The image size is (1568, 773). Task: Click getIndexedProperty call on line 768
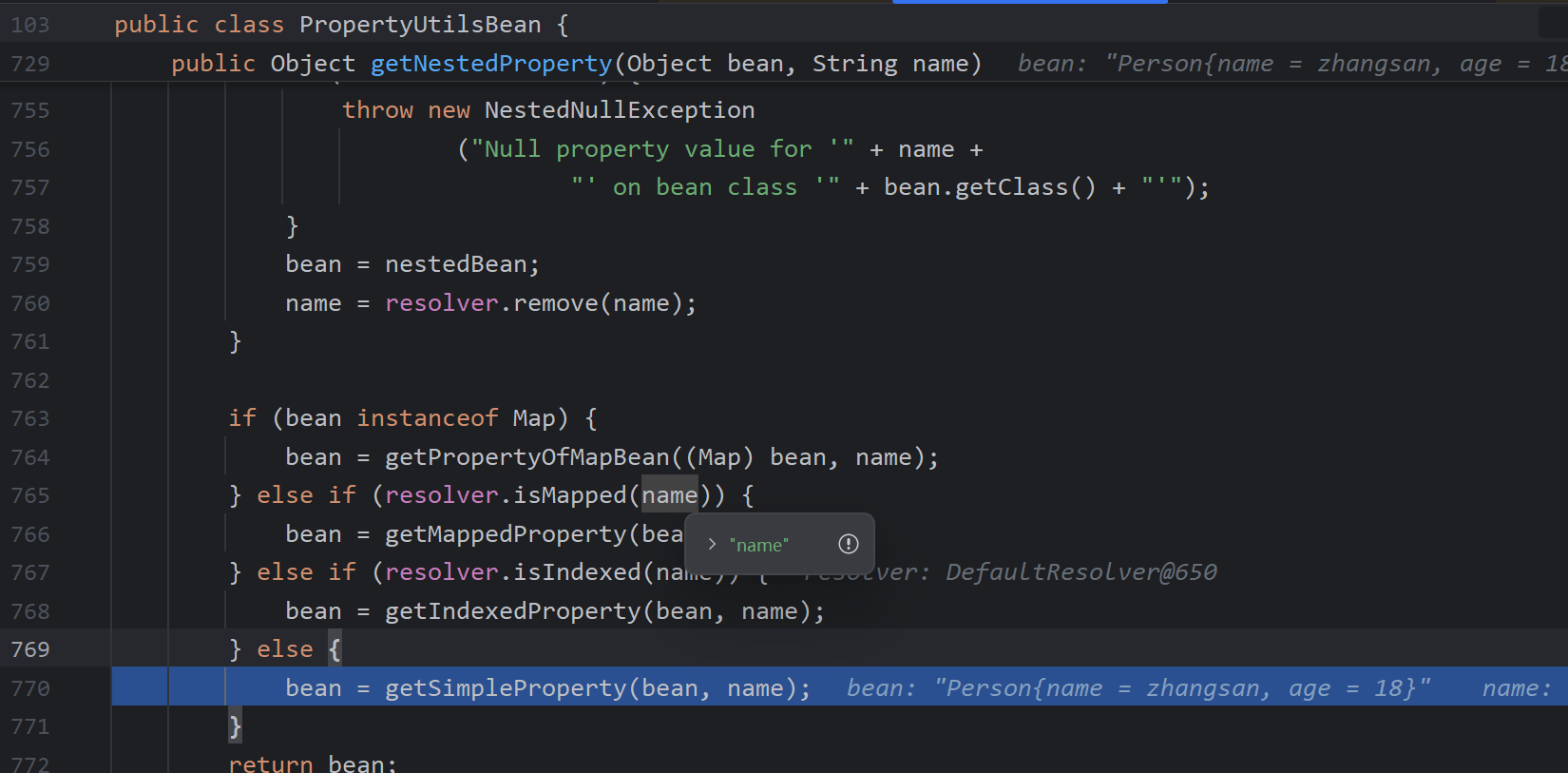click(x=513, y=610)
